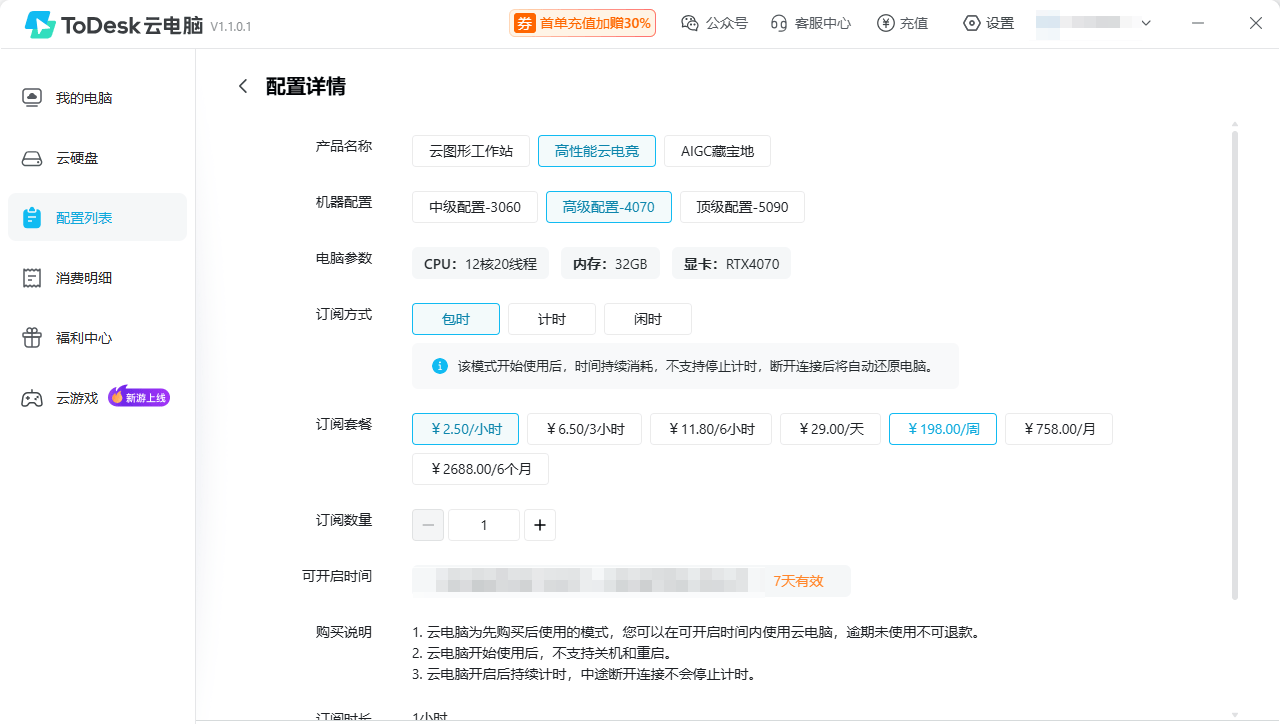
Task: Choose 高级配置-4070 machine configuration
Action: (x=609, y=207)
